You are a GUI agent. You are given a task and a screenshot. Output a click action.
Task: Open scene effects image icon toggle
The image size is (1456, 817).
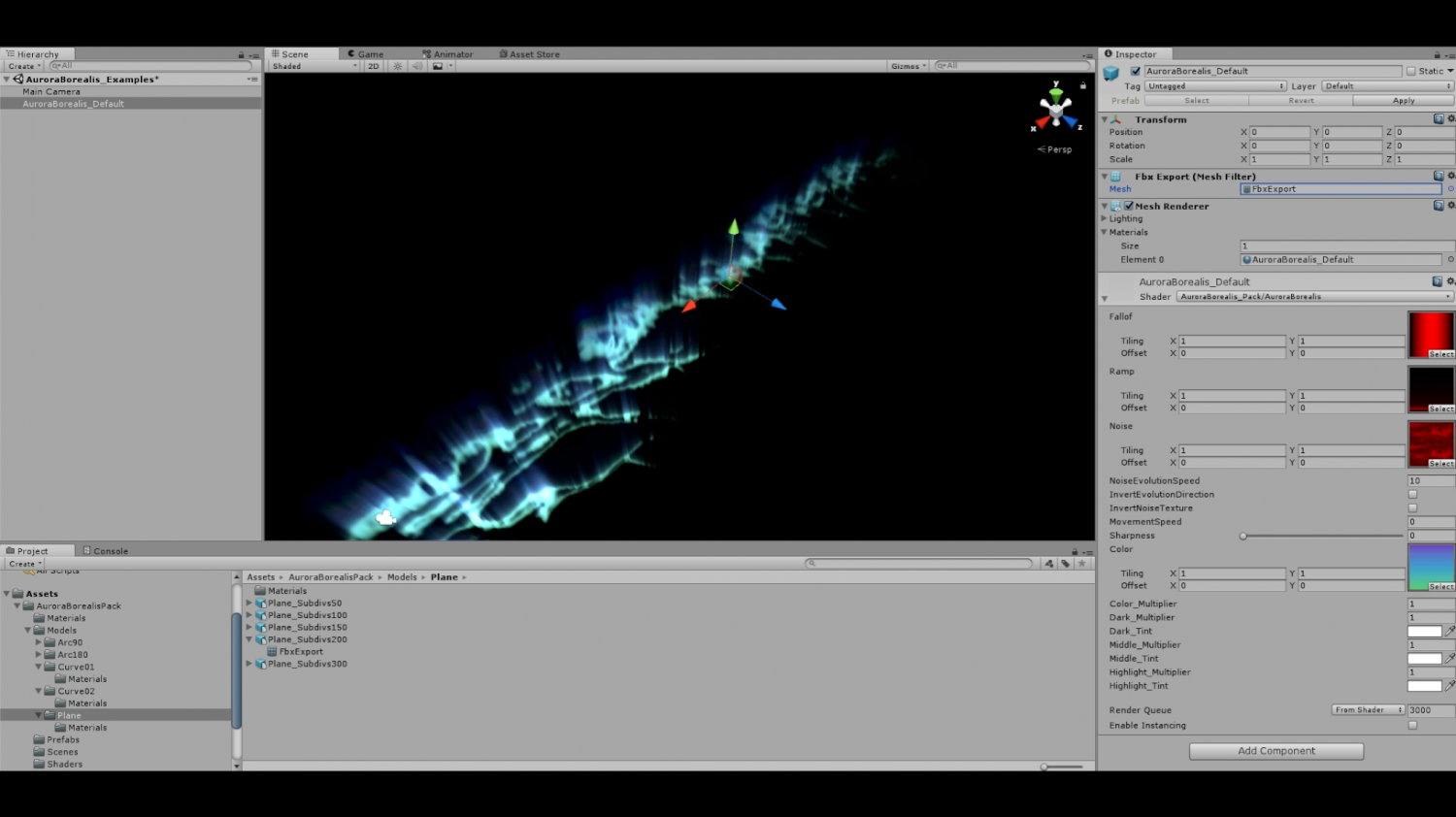(438, 66)
